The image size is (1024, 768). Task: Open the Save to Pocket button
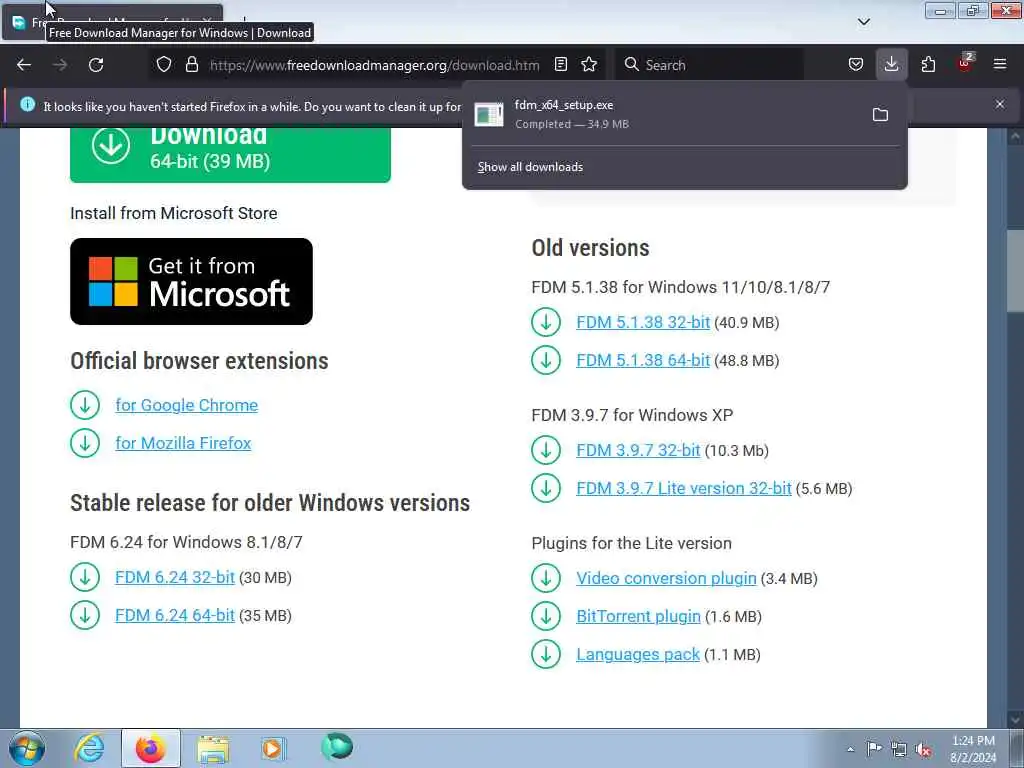pos(856,65)
